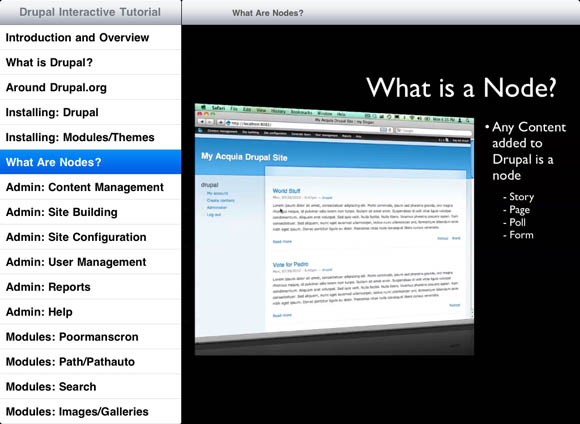Choose Admin: User Management lesson
Screen dimensions: 580x424
(x=90, y=262)
